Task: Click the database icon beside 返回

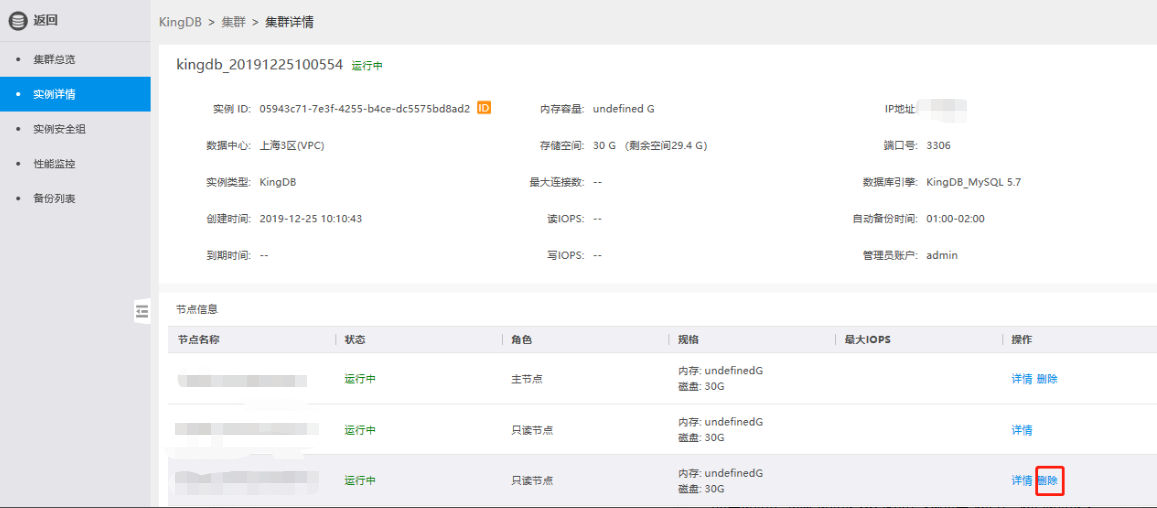Action: pos(18,20)
